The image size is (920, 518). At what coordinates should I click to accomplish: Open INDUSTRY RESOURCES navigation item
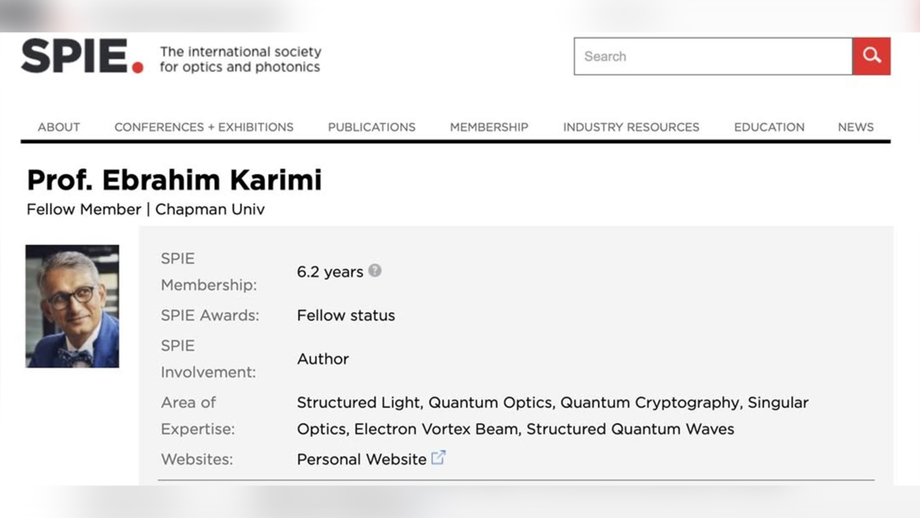[x=631, y=127]
